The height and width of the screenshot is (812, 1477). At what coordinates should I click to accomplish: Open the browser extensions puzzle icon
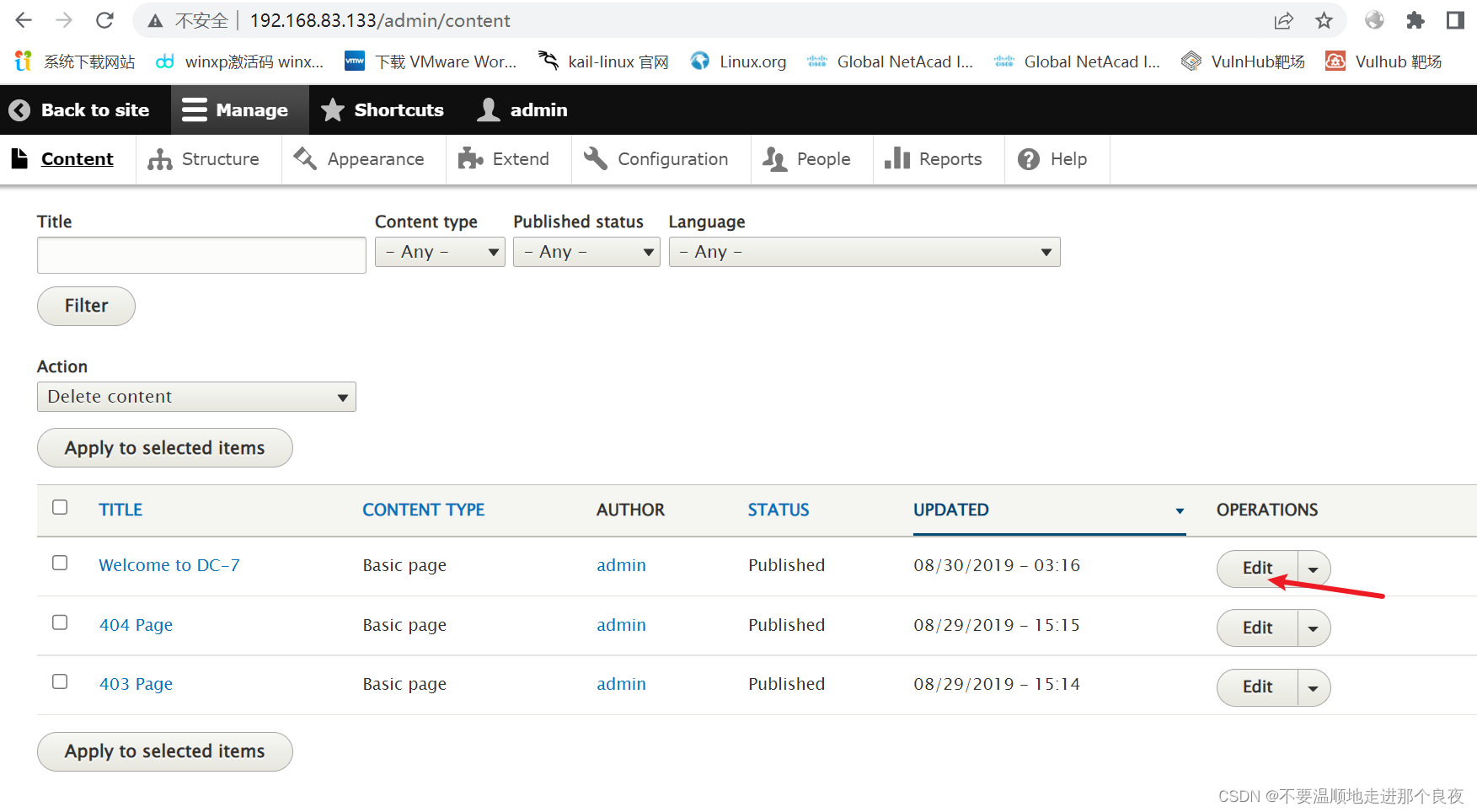pos(1415,20)
